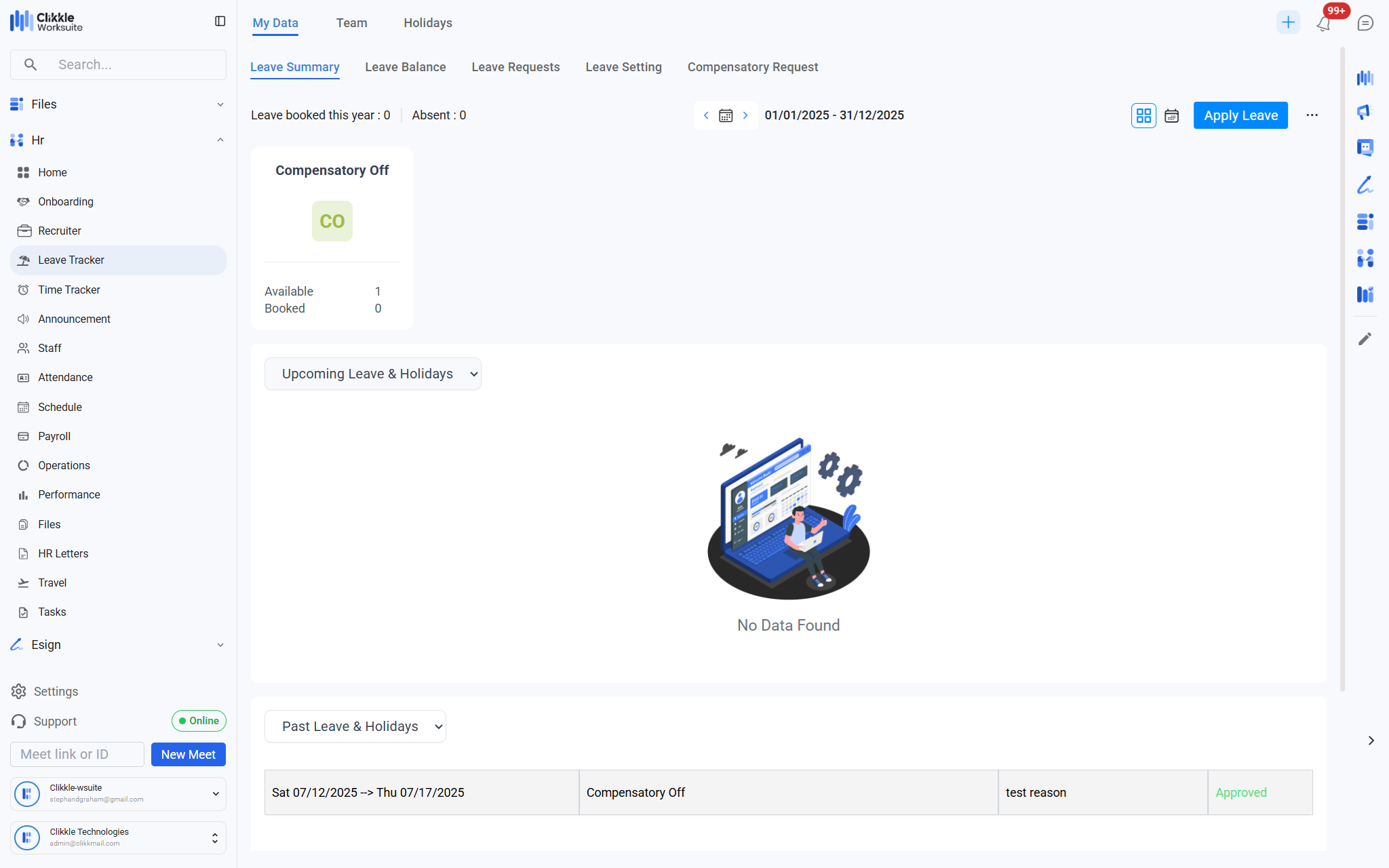Open the chat messages icon
The height and width of the screenshot is (868, 1389).
(x=1365, y=23)
